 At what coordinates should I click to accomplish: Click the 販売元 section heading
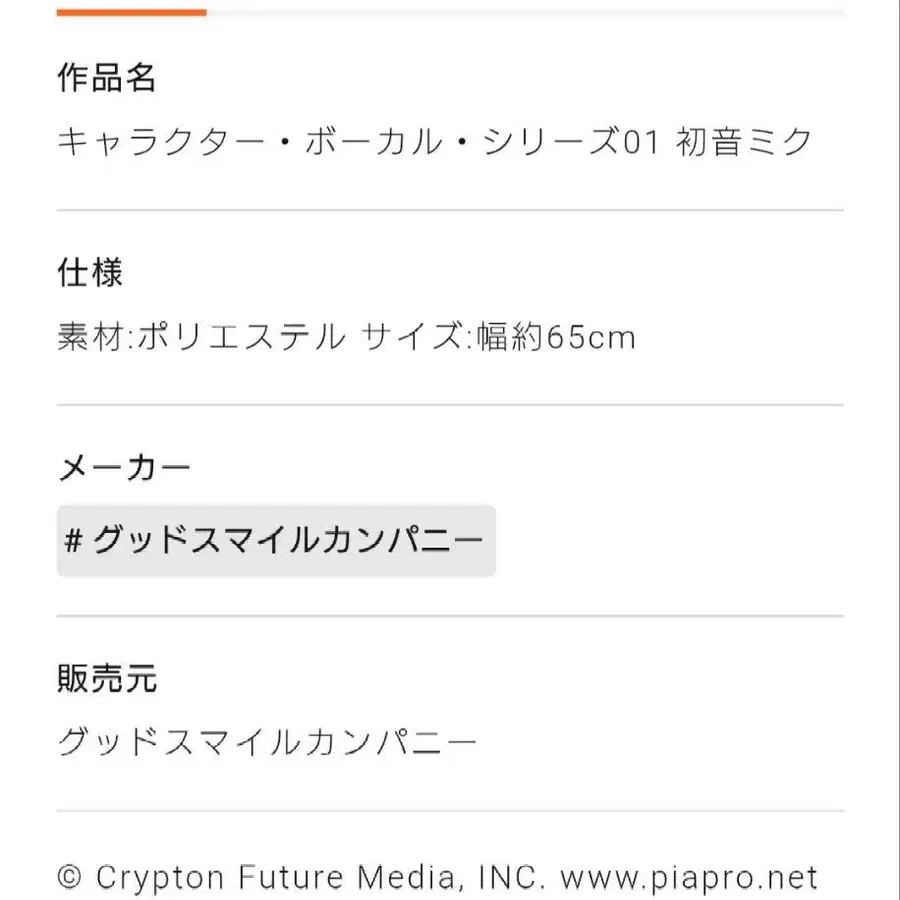coord(107,678)
